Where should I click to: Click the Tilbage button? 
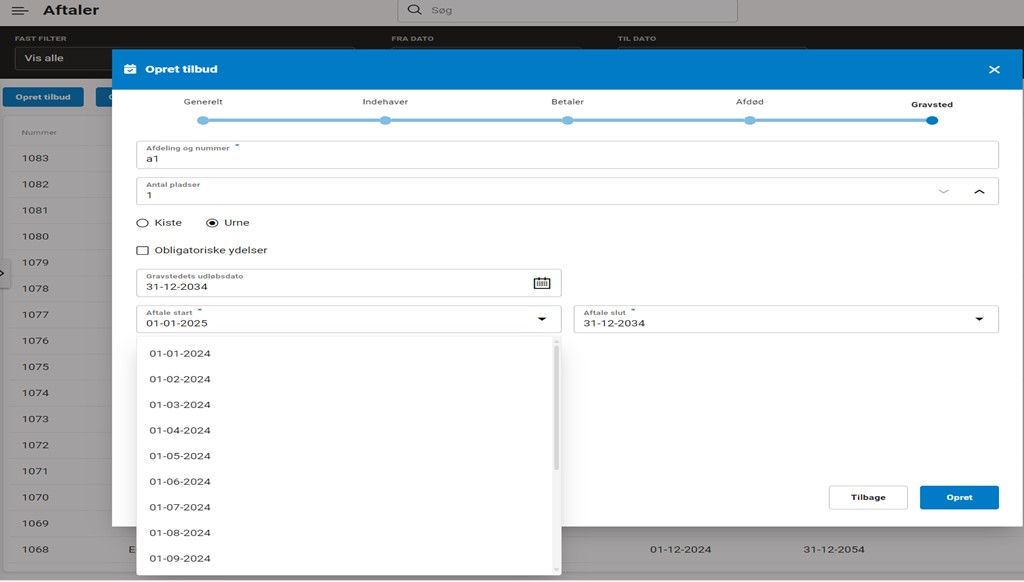point(868,498)
